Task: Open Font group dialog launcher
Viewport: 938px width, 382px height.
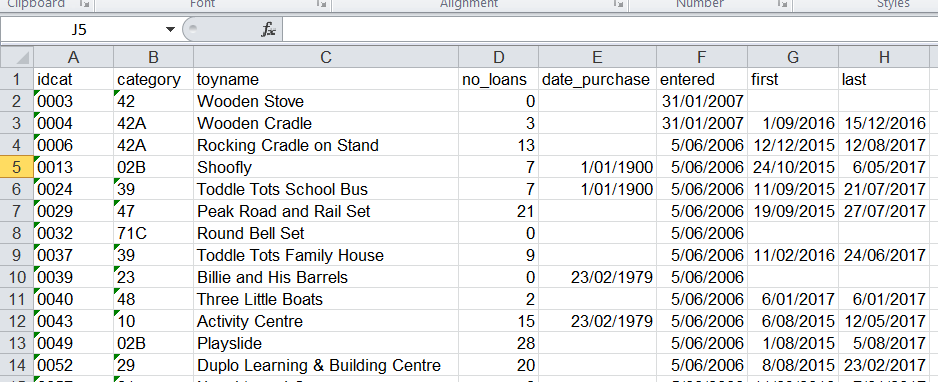Action: pyautogui.click(x=322, y=4)
